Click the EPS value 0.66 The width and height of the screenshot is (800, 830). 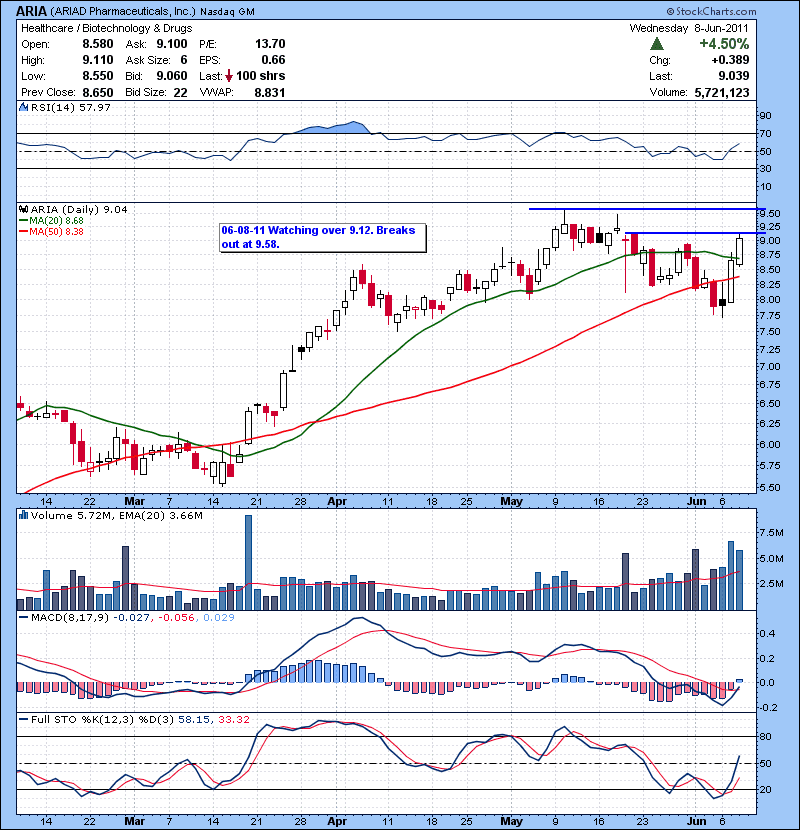tap(273, 60)
